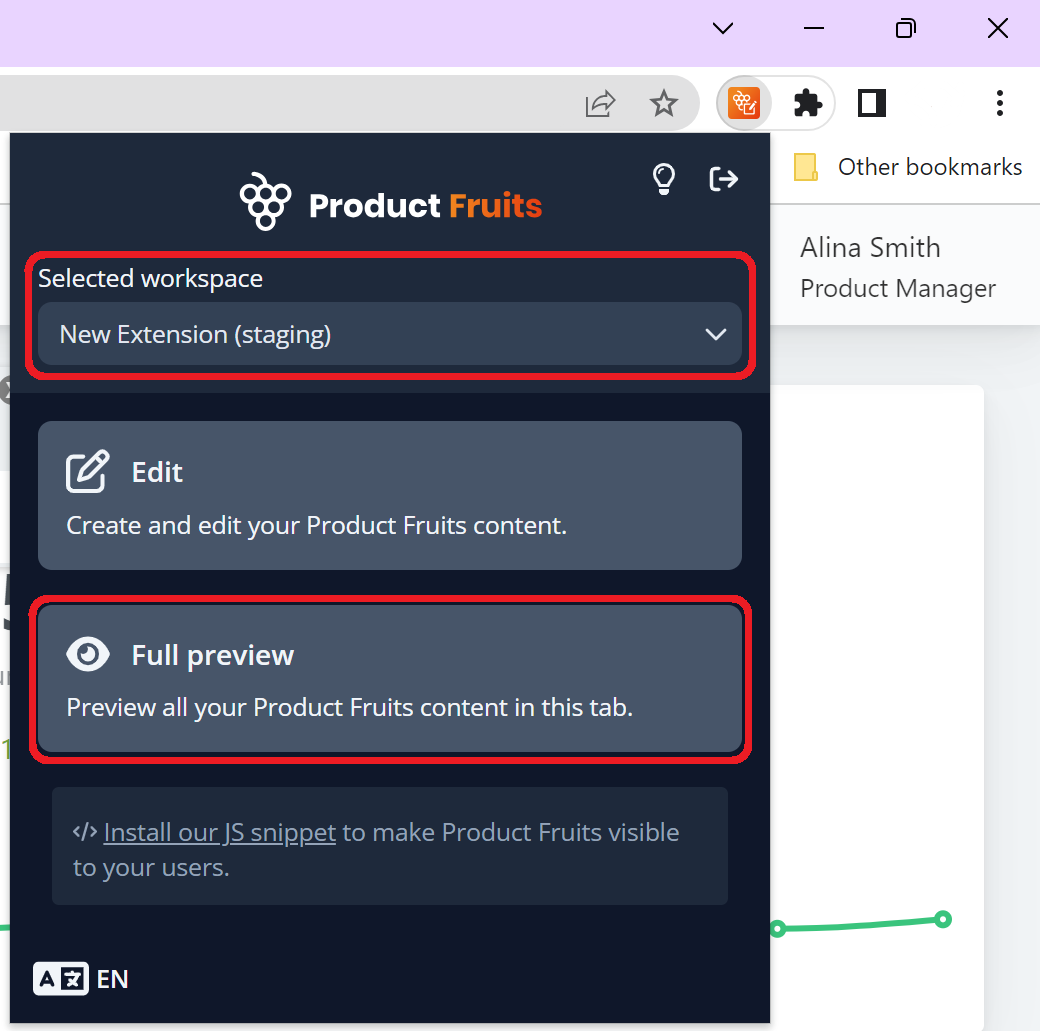Click the share page icon
The width and height of the screenshot is (1040, 1031).
click(599, 103)
